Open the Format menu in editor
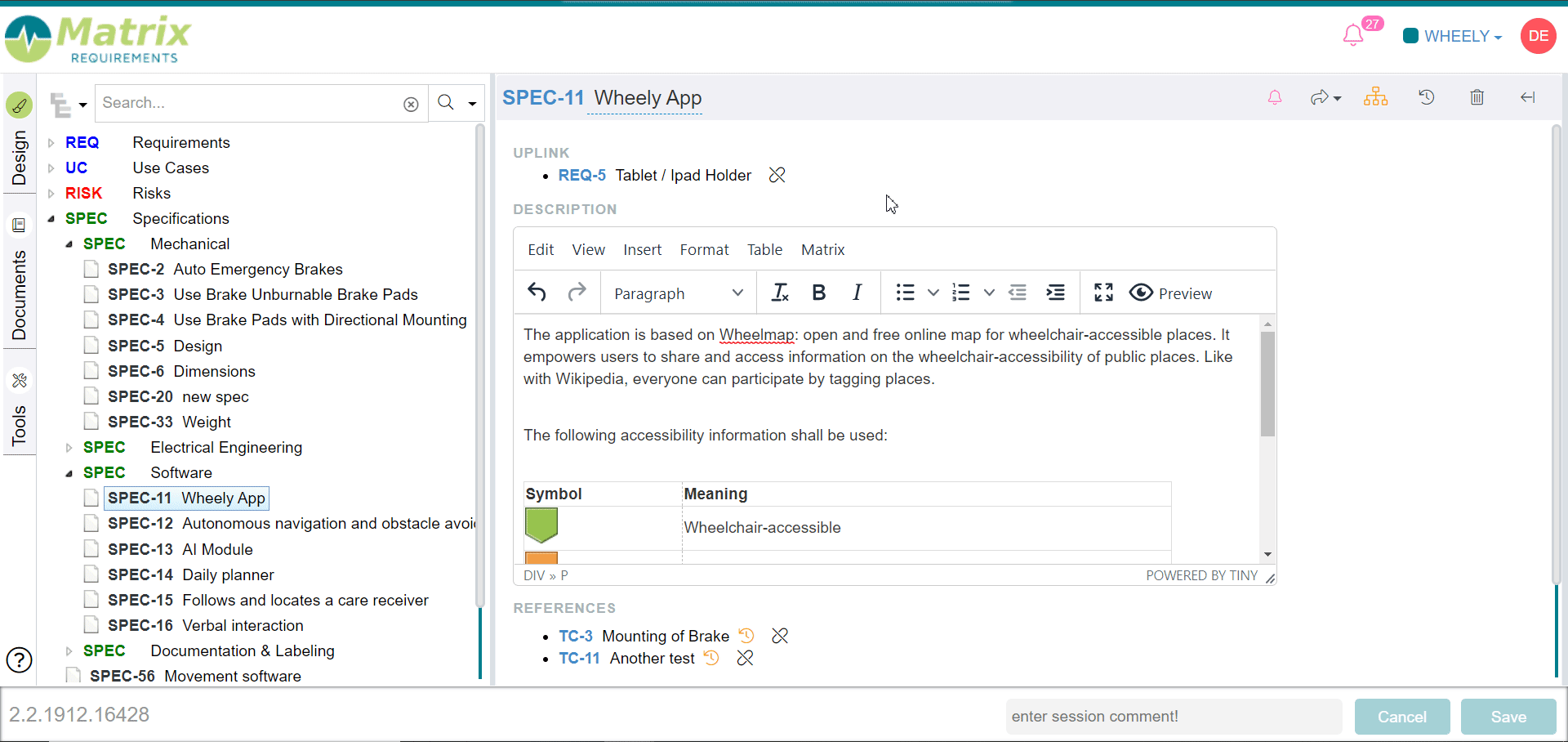The height and width of the screenshot is (742, 1568). click(704, 249)
